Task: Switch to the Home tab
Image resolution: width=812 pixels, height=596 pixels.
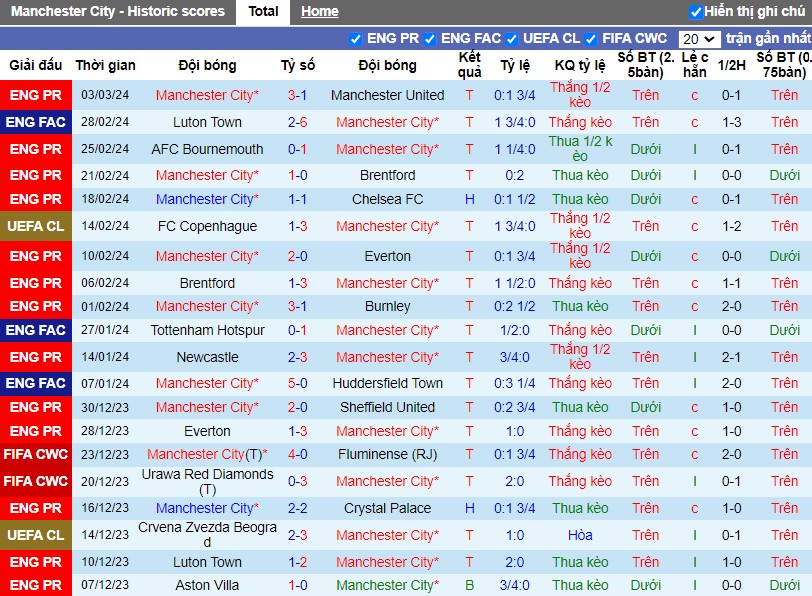Action: pyautogui.click(x=320, y=11)
